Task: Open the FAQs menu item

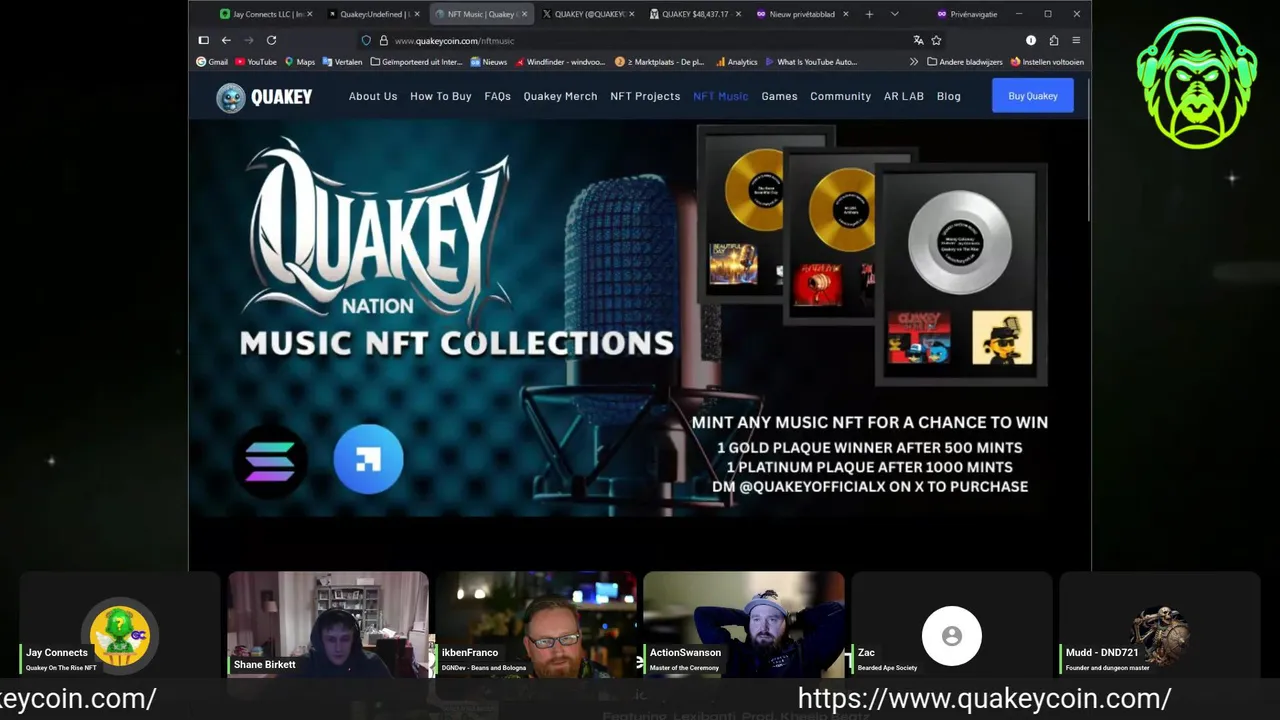Action: point(498,96)
